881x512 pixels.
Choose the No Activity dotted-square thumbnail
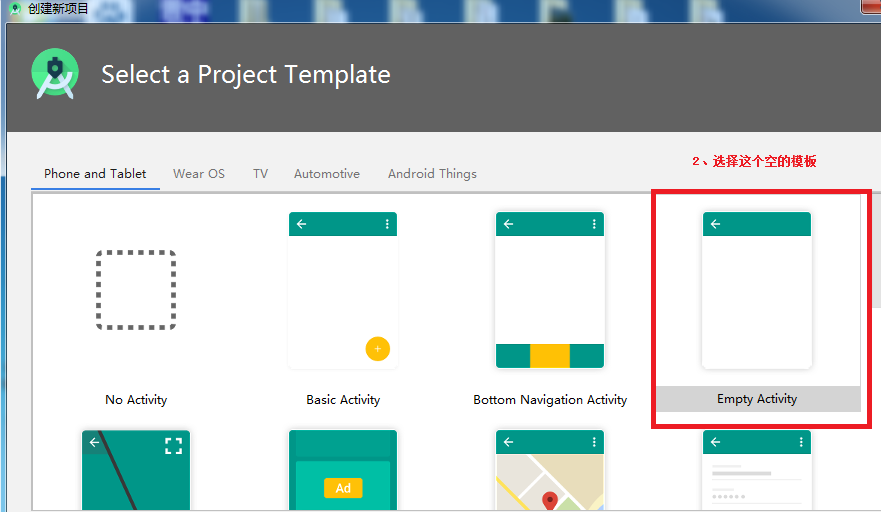[x=136, y=290]
